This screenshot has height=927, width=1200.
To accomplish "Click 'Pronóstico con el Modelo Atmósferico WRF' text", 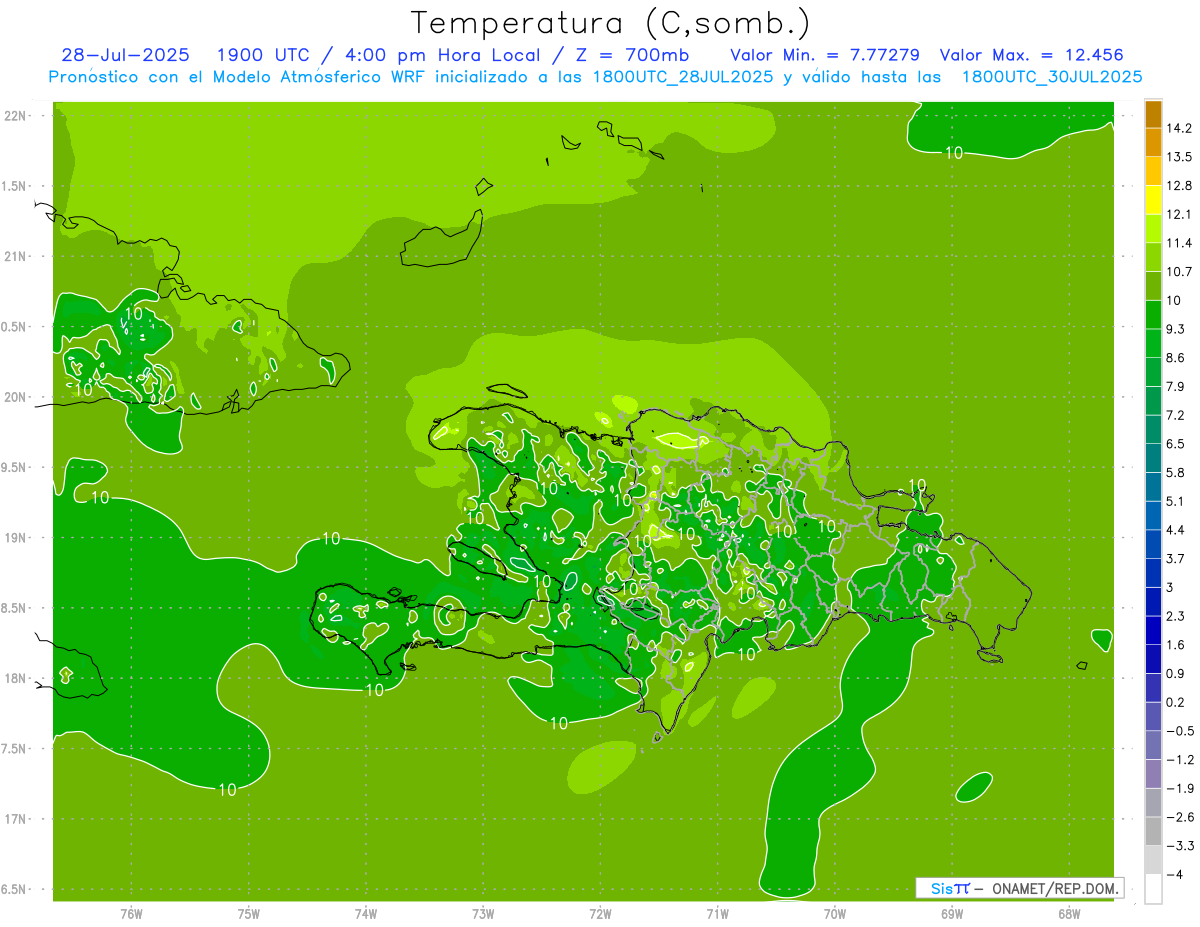I will (x=239, y=77).
